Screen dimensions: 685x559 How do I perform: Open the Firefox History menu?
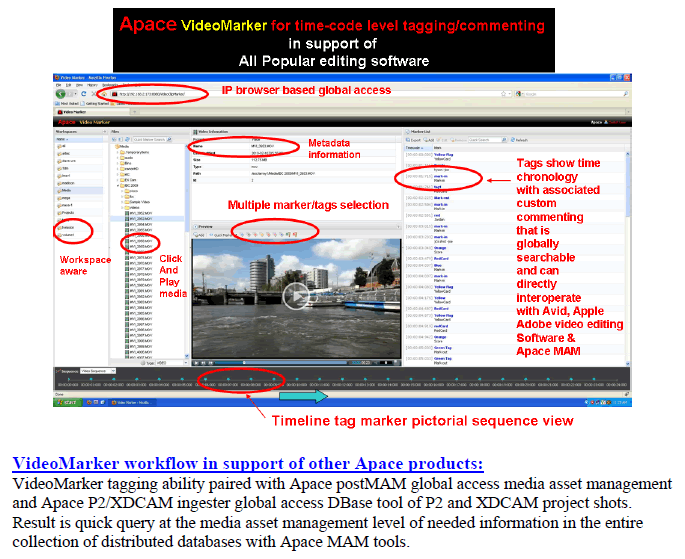point(92,85)
